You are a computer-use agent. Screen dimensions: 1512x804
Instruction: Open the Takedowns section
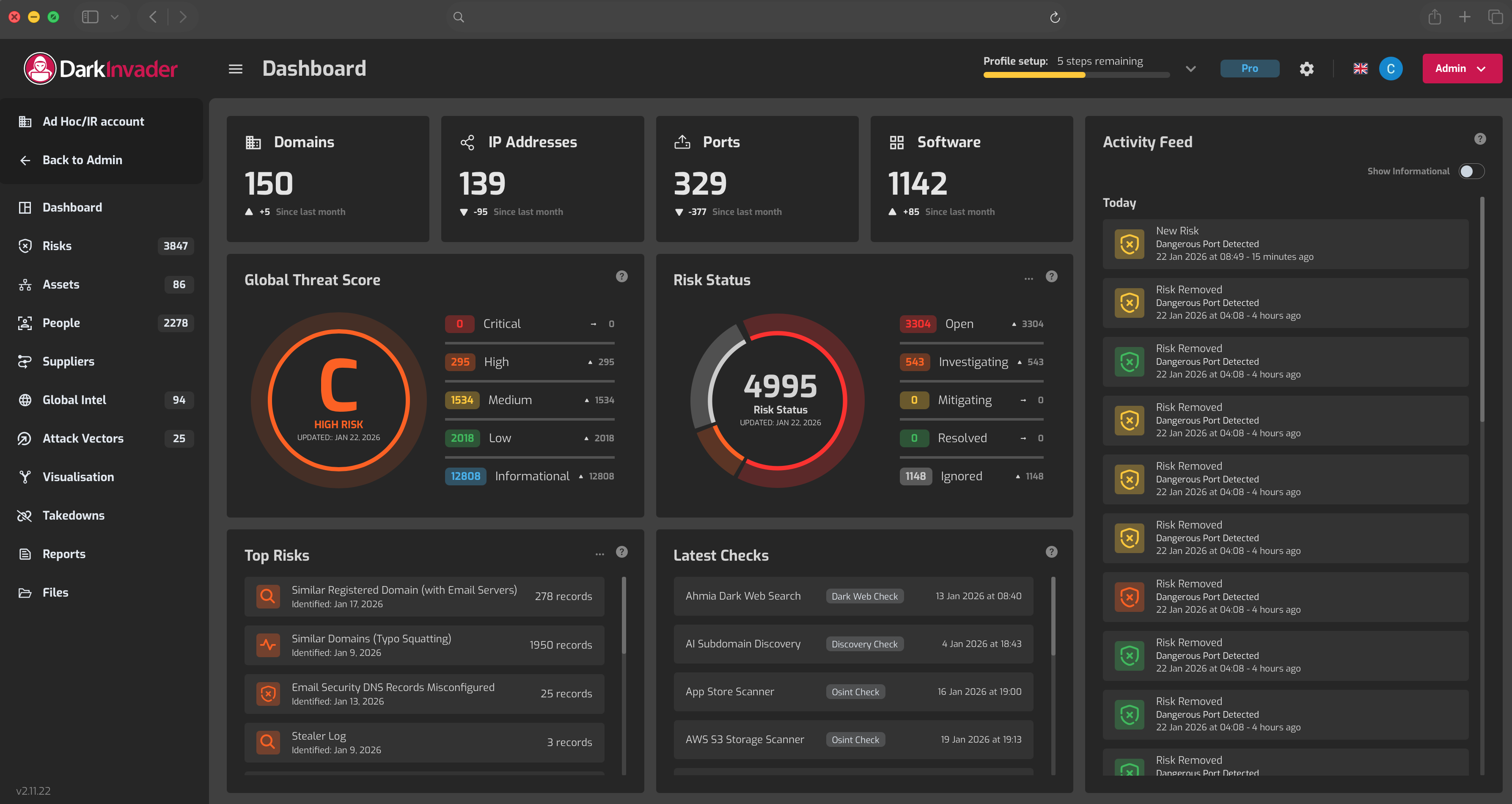[x=73, y=515]
